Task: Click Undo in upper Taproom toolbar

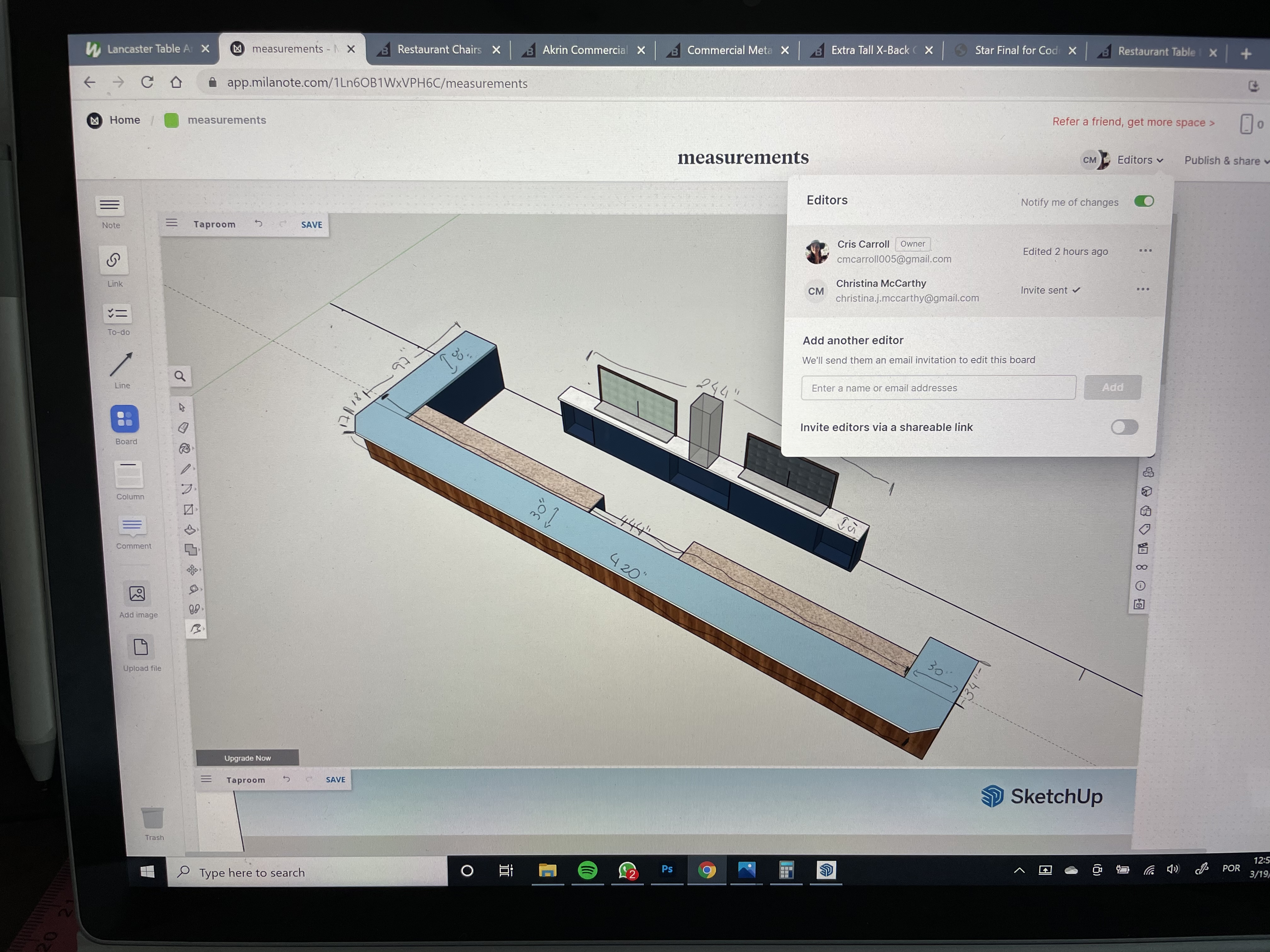Action: pos(259,224)
